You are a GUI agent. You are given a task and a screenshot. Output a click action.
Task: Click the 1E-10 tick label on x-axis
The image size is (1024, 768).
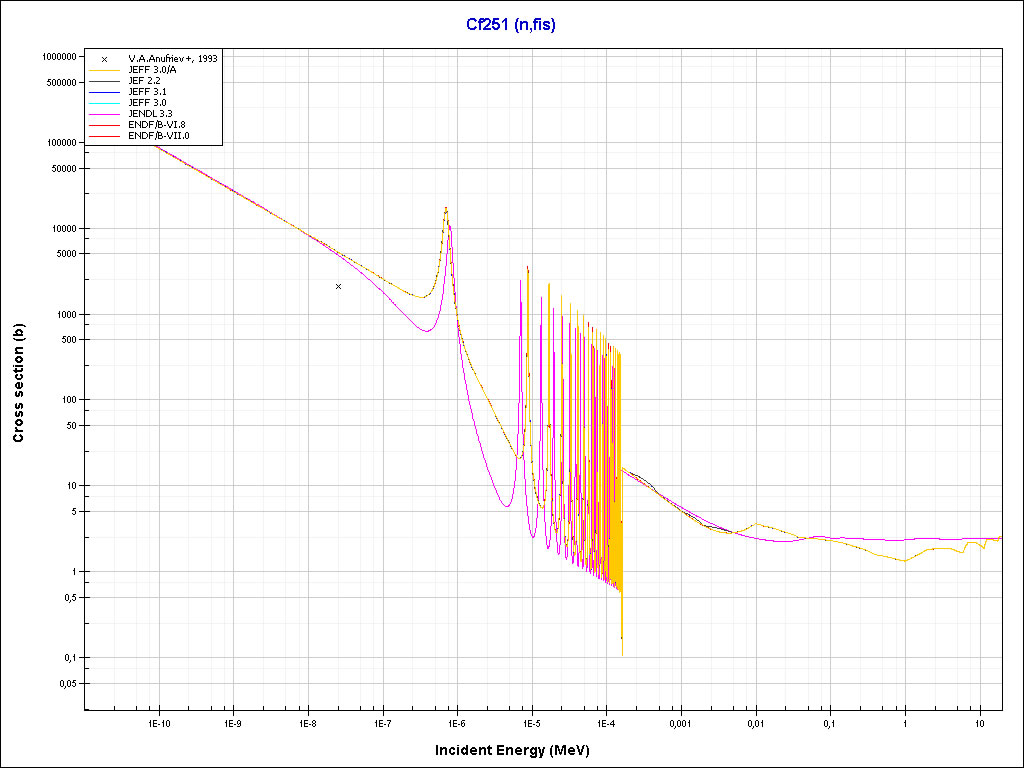pos(157,722)
